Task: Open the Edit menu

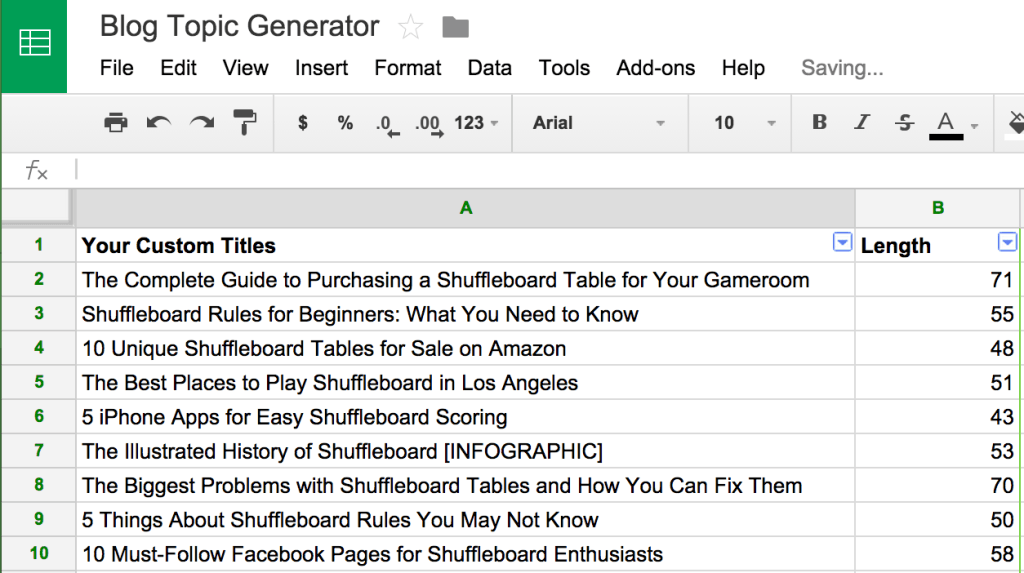Action: 178,68
